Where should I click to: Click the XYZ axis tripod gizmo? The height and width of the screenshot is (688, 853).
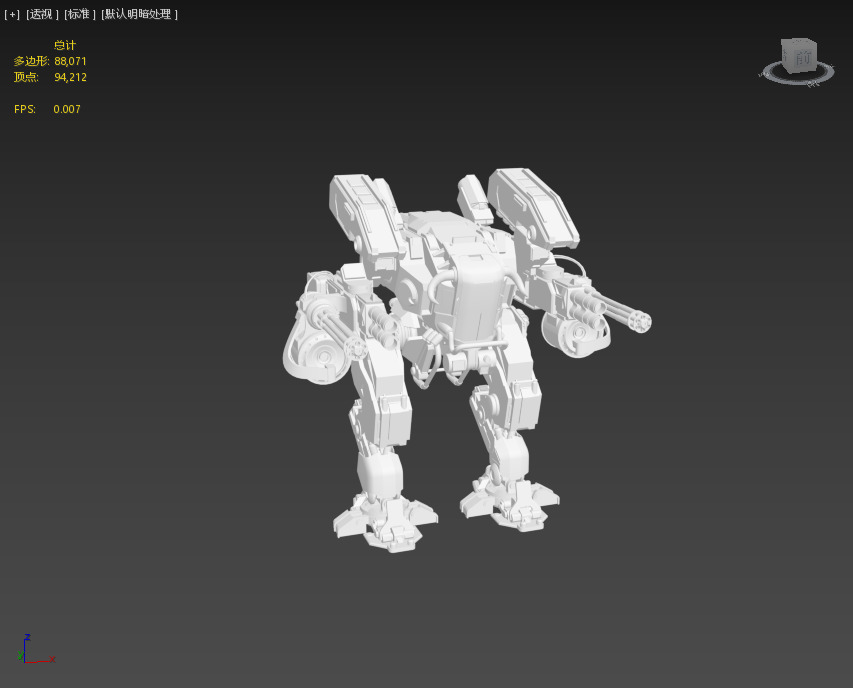(36, 649)
